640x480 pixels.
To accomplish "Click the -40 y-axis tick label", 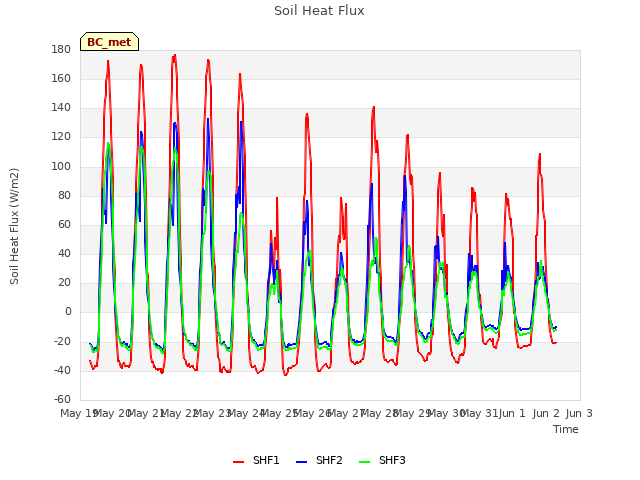I will click(x=62, y=370).
